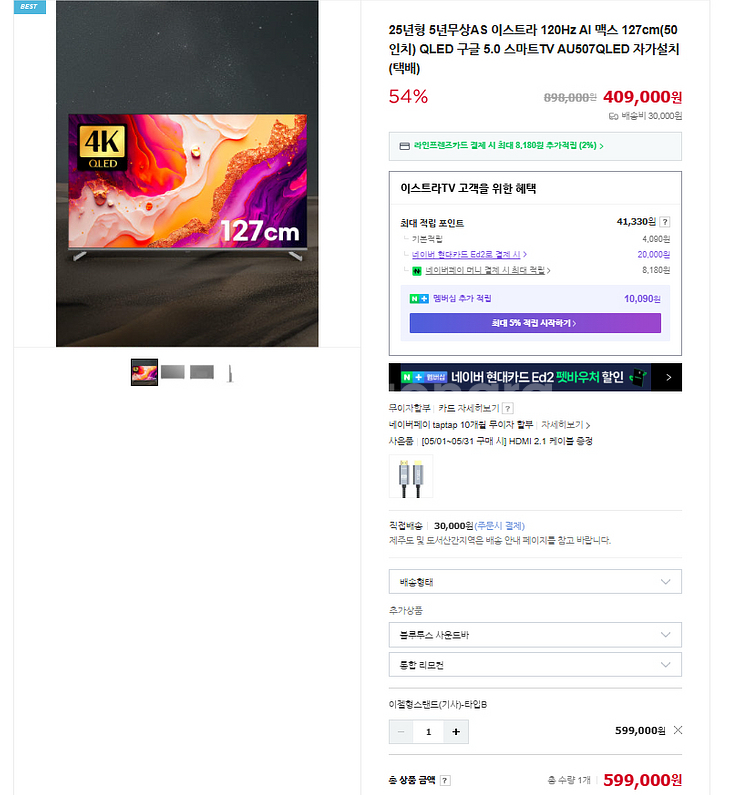Expand the 통합 리모컨 dropdown
Image resolution: width=750 pixels, height=795 pixels.
pyautogui.click(x=535, y=665)
